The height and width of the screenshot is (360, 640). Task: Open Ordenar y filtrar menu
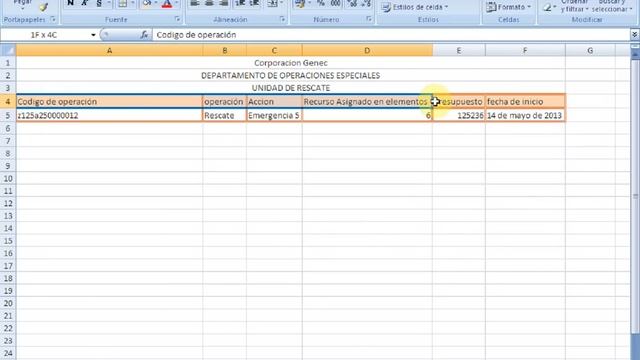click(575, 6)
